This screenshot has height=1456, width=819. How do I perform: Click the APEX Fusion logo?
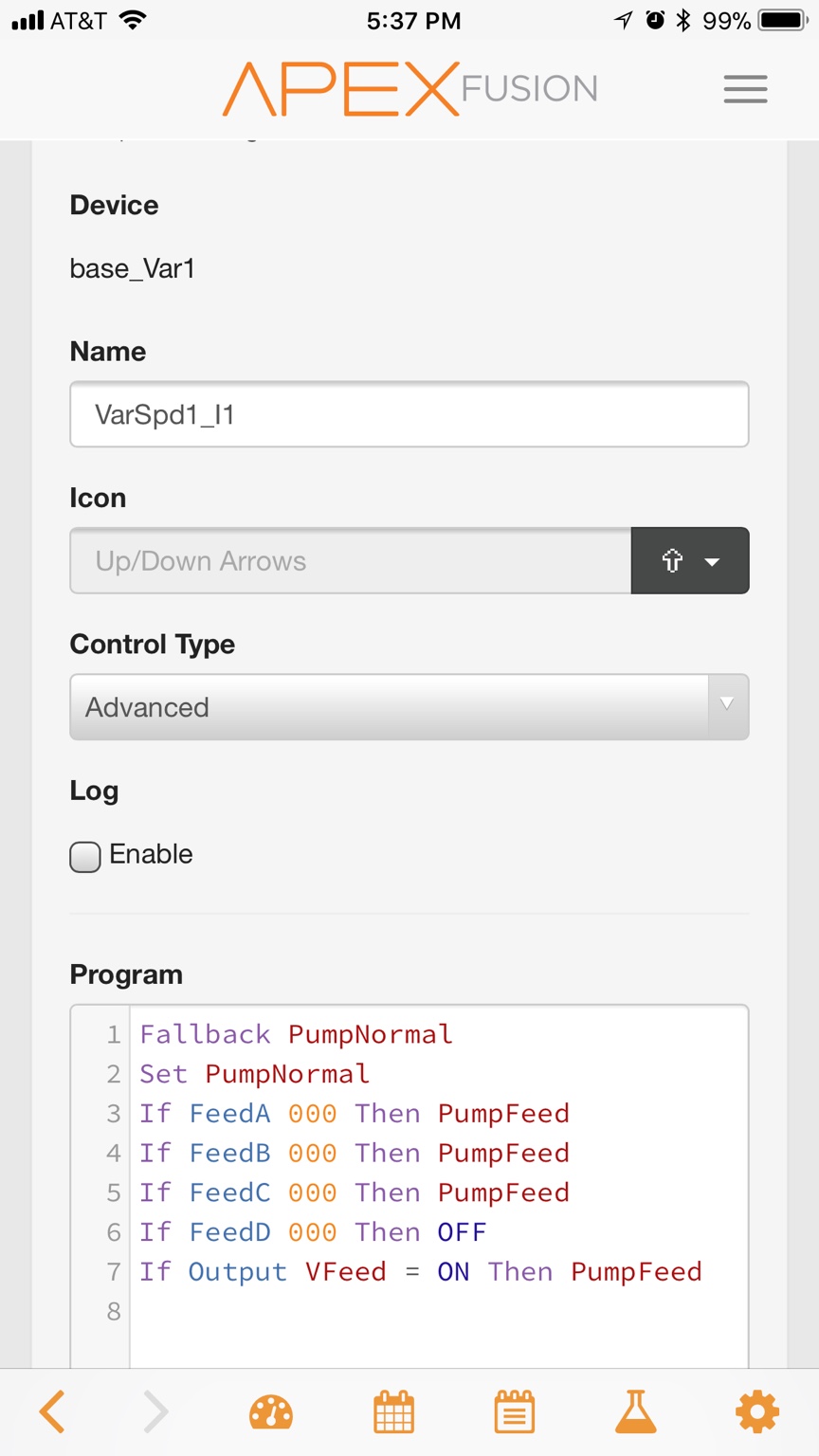[x=409, y=89]
